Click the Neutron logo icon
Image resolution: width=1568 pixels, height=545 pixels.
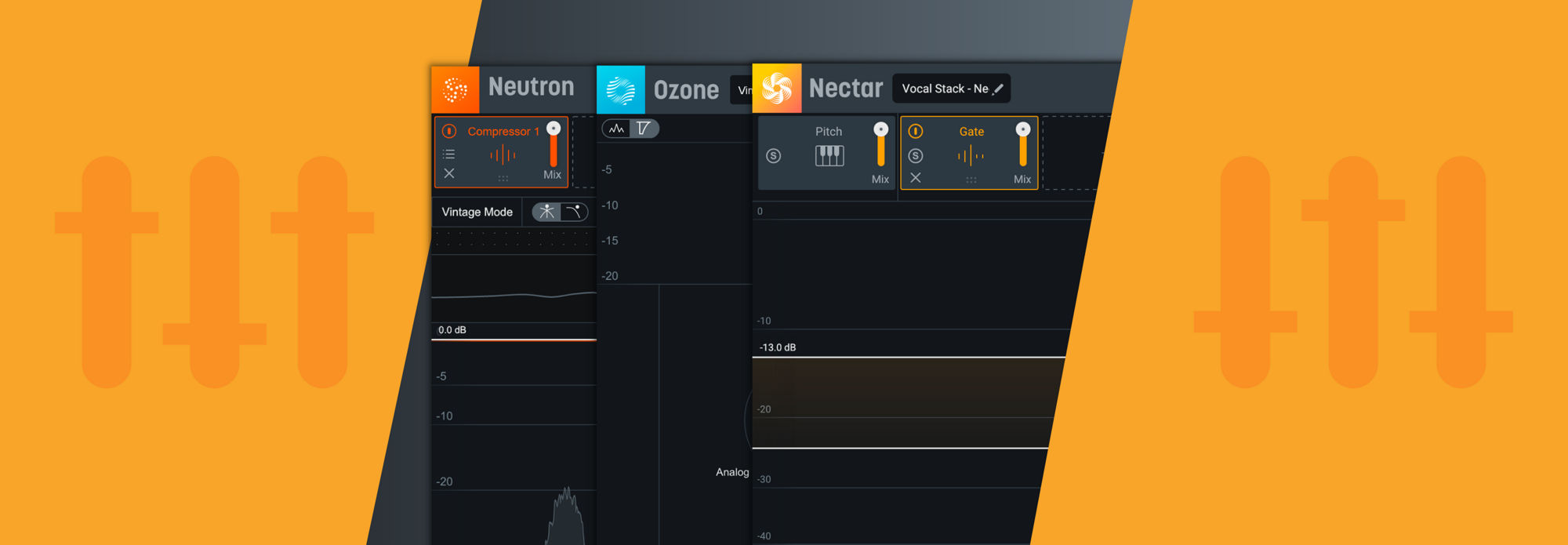point(455,90)
